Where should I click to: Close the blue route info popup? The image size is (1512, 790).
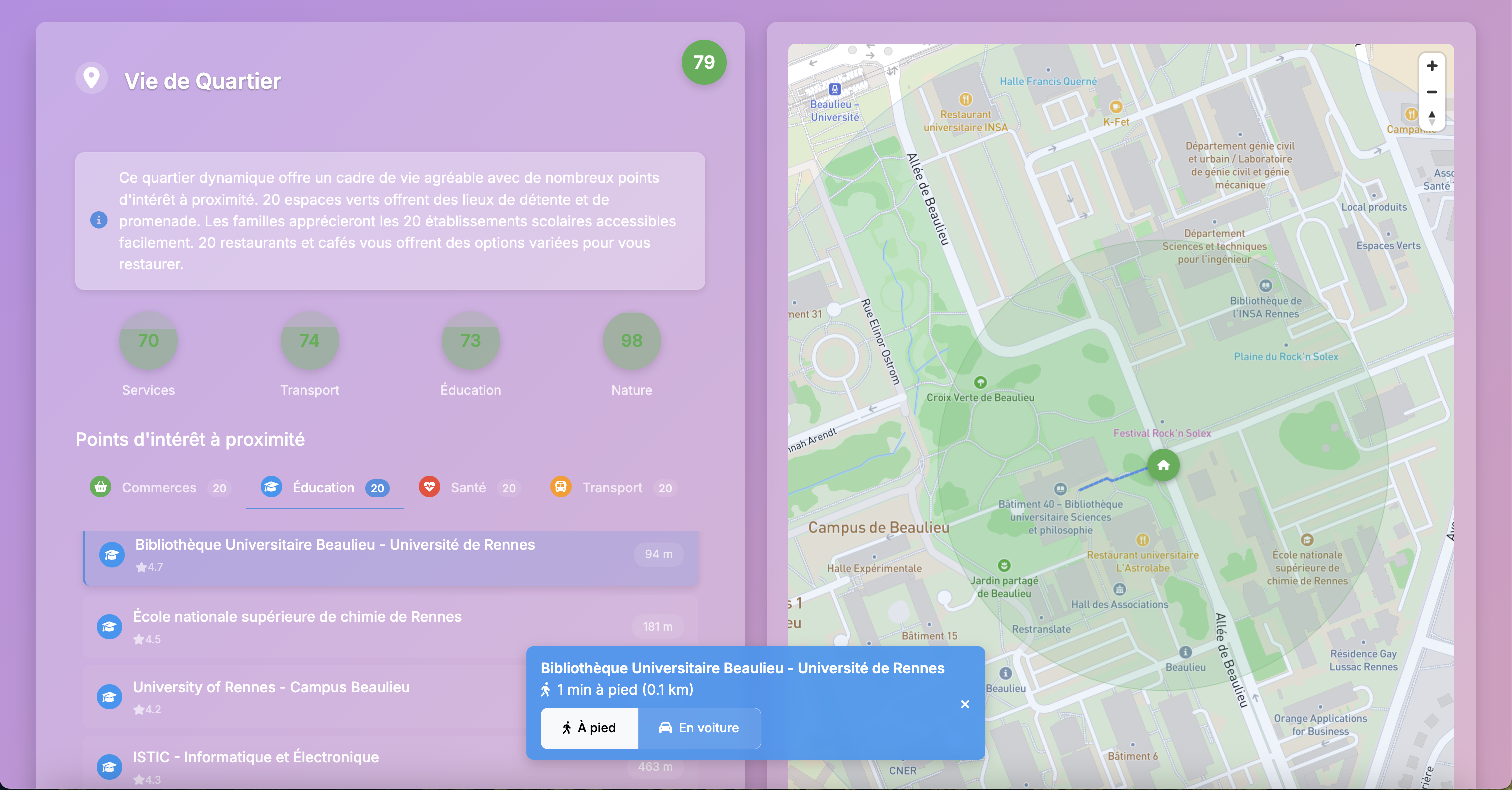(965, 704)
